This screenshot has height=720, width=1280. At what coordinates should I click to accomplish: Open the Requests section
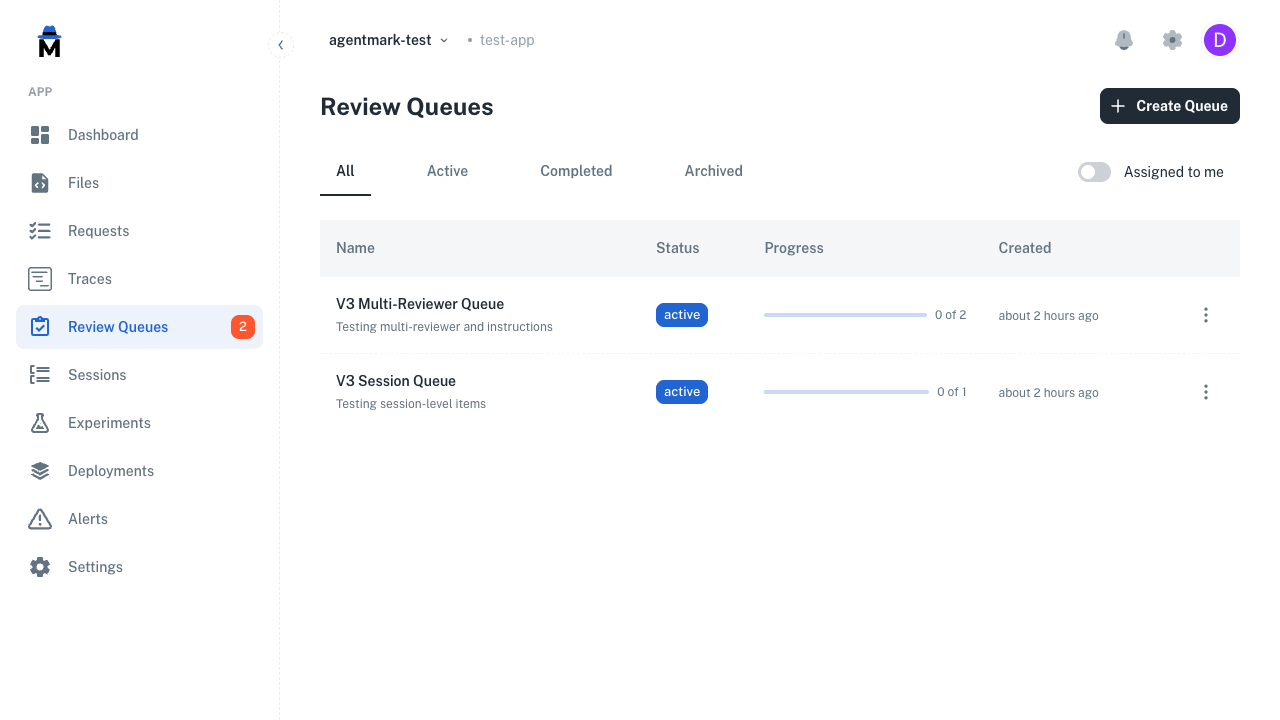click(x=98, y=230)
